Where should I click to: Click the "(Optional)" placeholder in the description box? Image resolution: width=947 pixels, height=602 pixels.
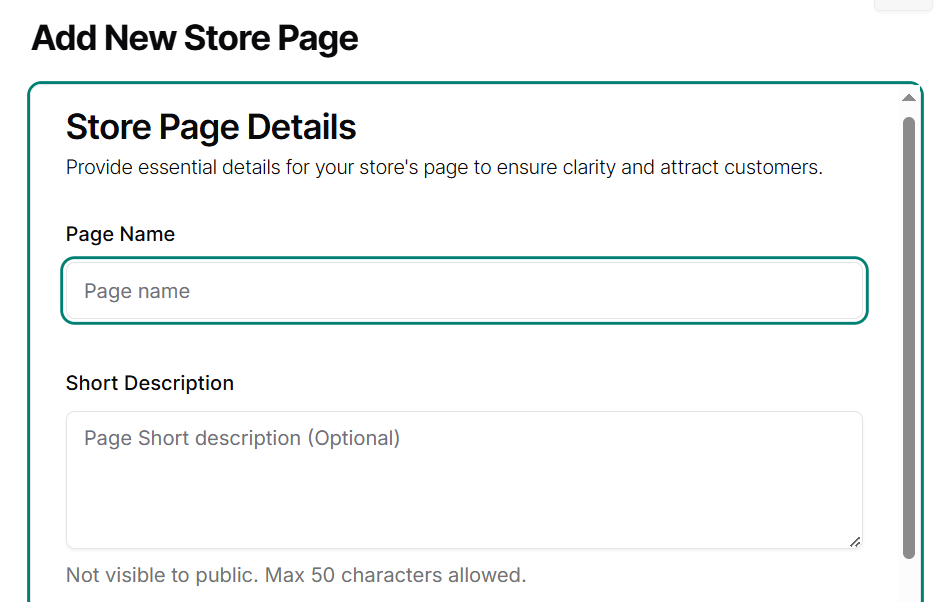tap(353, 438)
